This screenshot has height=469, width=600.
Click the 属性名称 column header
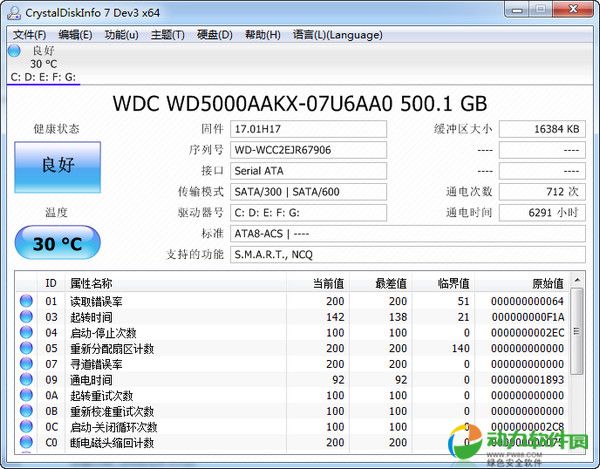click(x=92, y=284)
